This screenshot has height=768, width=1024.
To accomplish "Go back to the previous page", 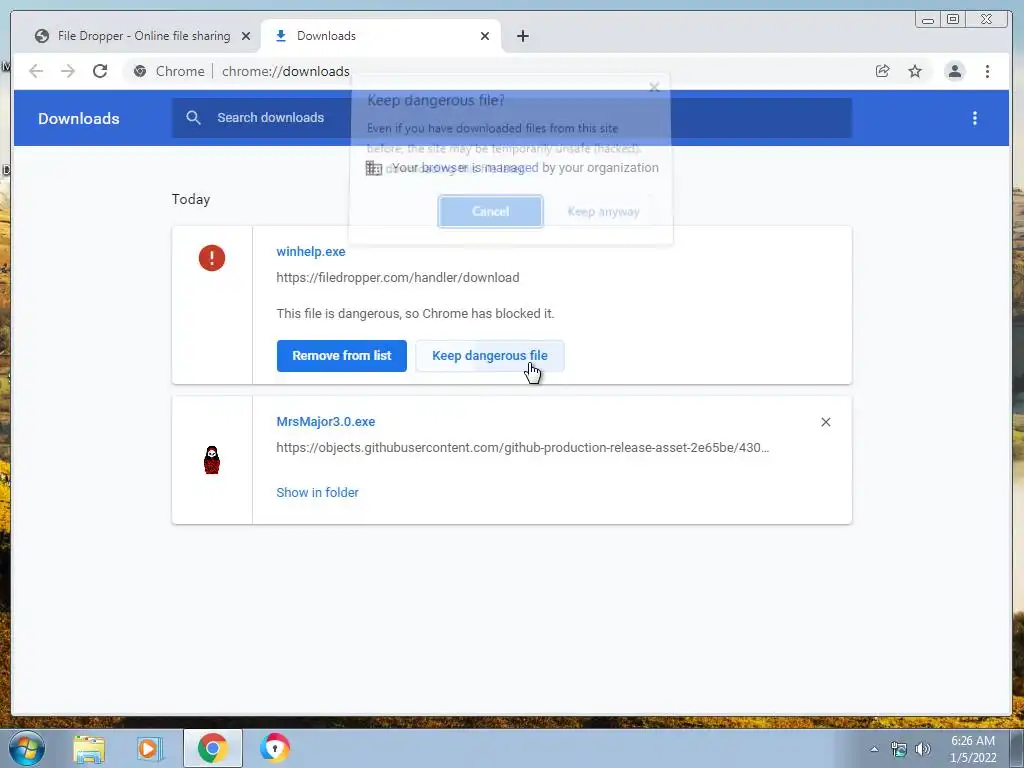I will pyautogui.click(x=36, y=71).
